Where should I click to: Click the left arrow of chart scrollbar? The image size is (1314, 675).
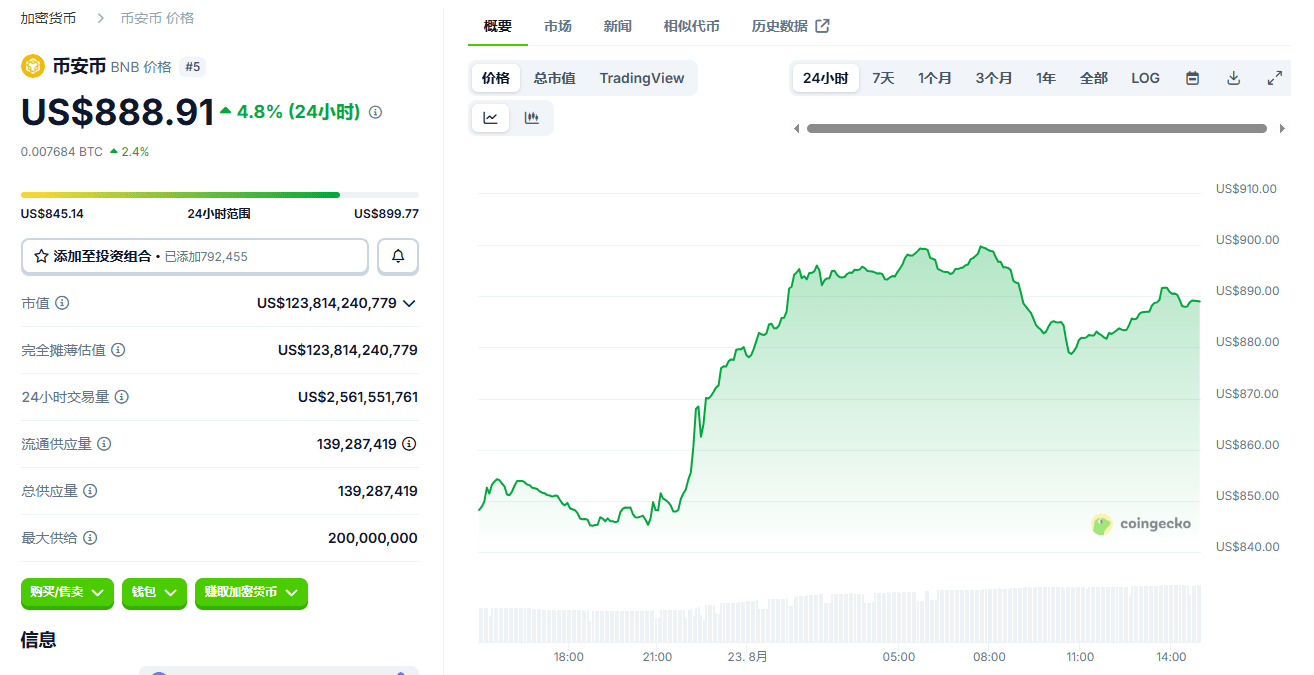click(x=796, y=128)
